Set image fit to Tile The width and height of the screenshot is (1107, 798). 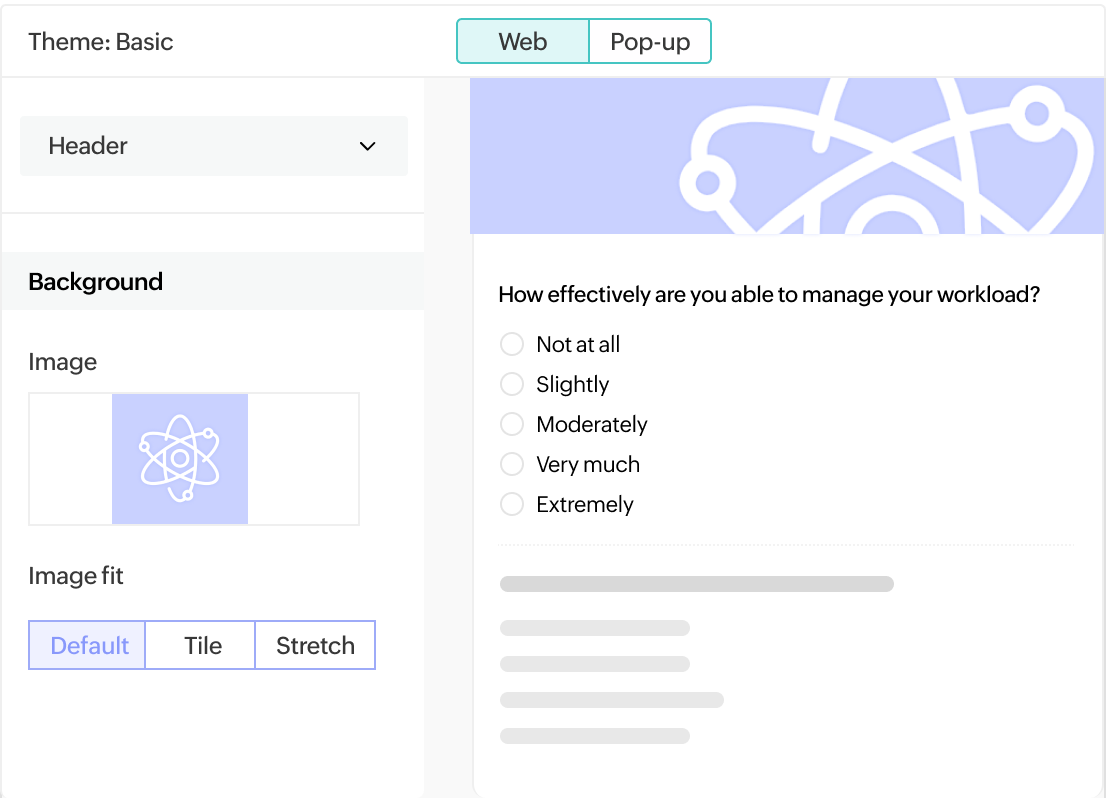point(202,645)
